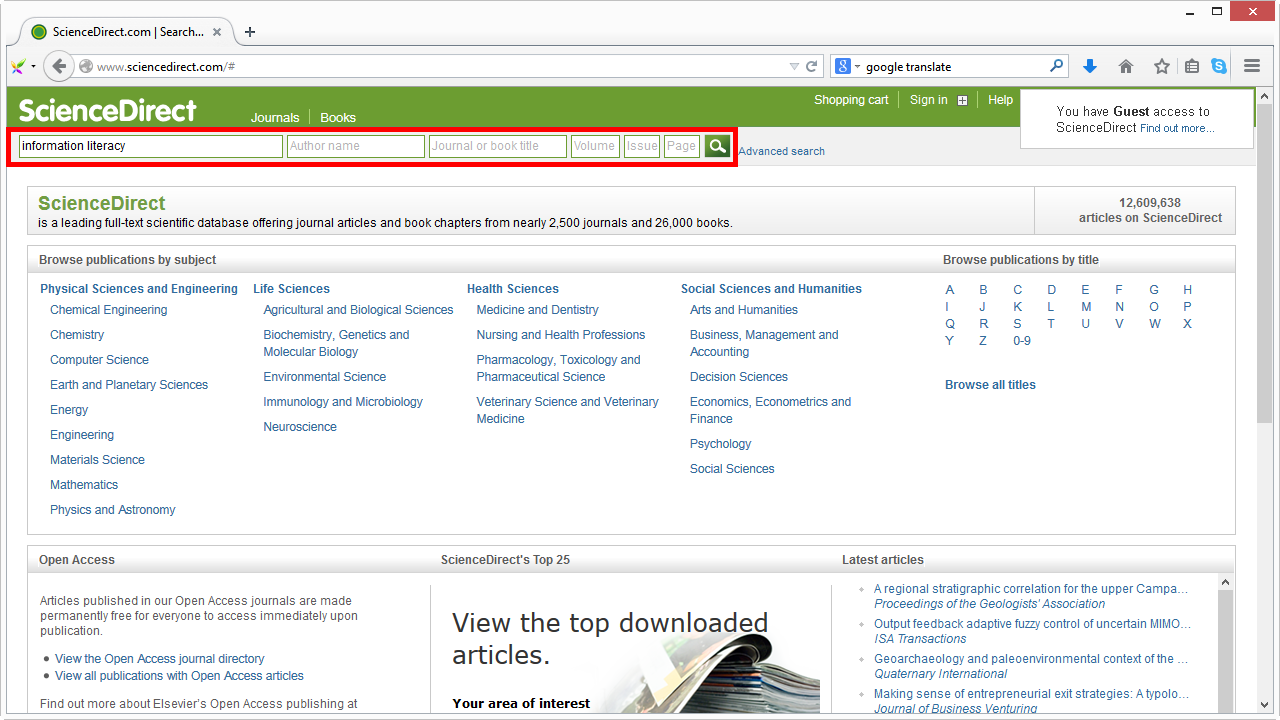1280x720 pixels.
Task: Click the magnifier in the Google search box
Action: coord(1056,66)
